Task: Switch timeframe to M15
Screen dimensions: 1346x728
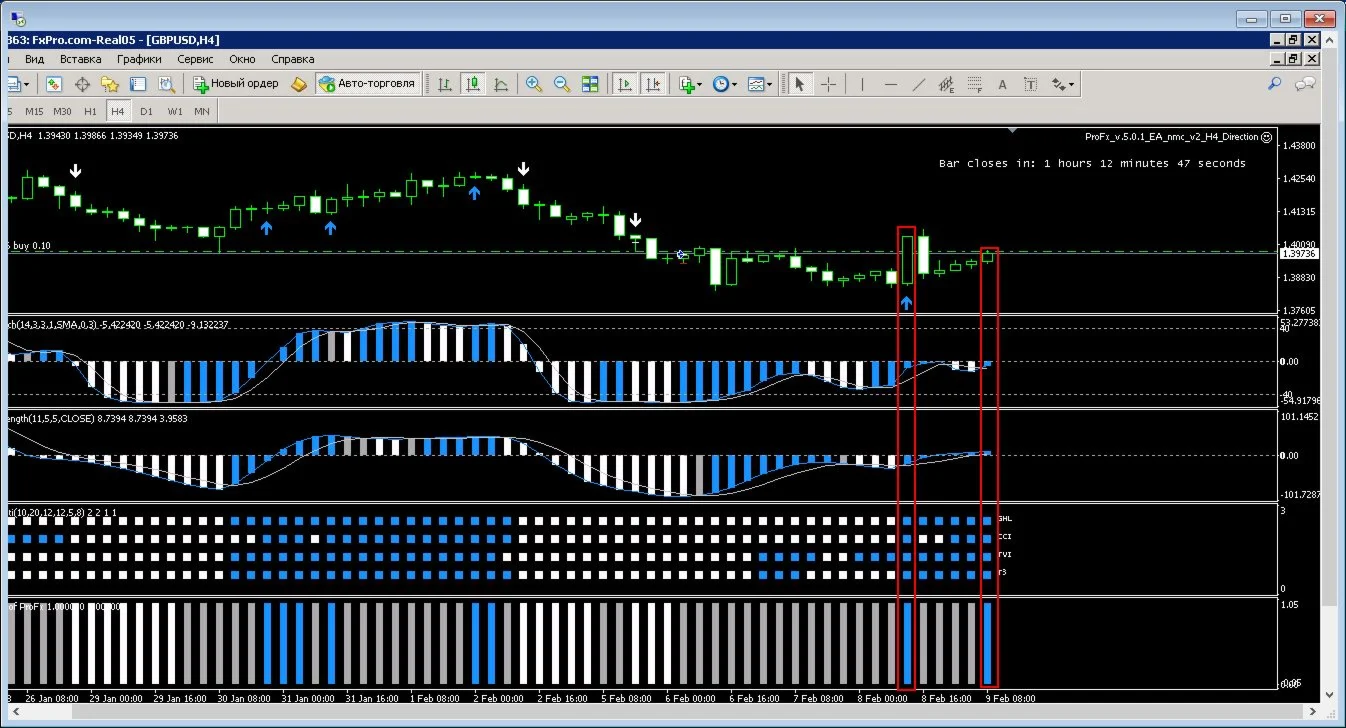Action: [35, 111]
